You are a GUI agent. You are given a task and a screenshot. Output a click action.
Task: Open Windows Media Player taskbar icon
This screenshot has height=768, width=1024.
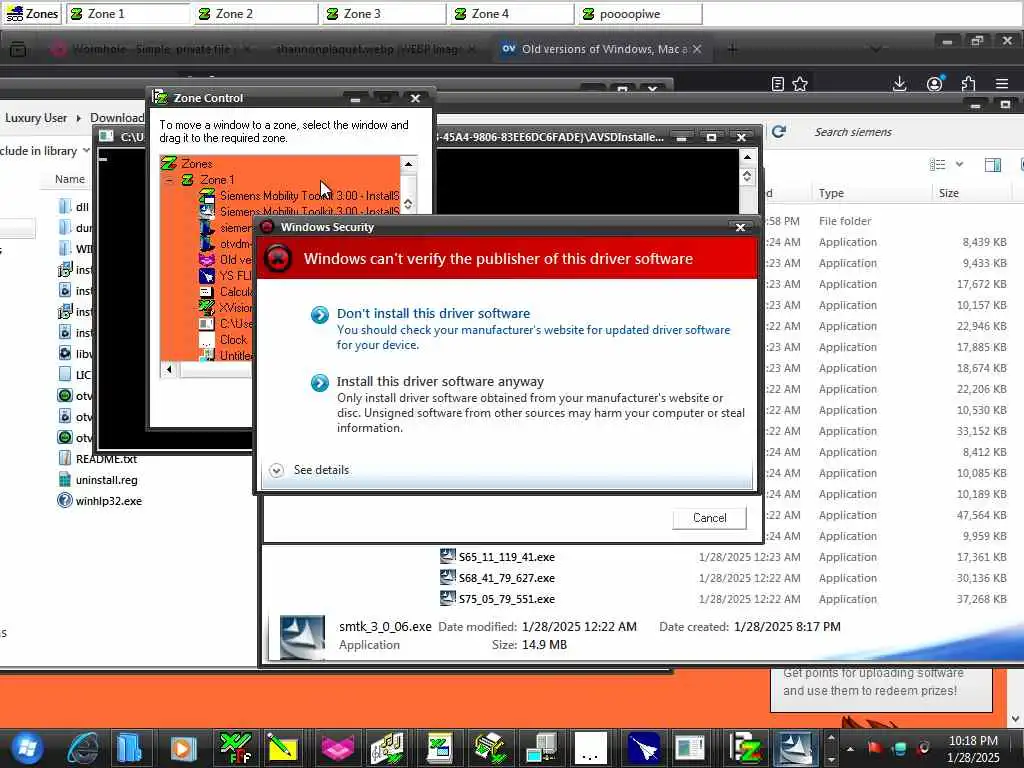point(183,748)
